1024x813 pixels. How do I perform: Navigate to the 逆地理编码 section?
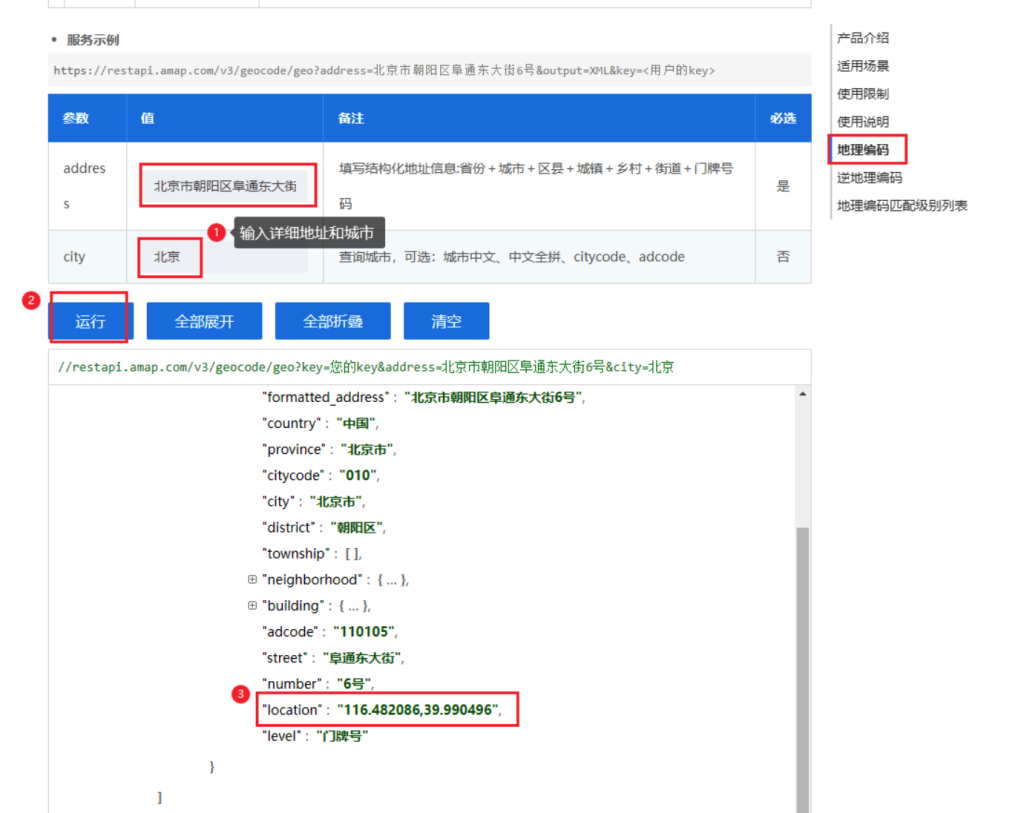tap(869, 178)
